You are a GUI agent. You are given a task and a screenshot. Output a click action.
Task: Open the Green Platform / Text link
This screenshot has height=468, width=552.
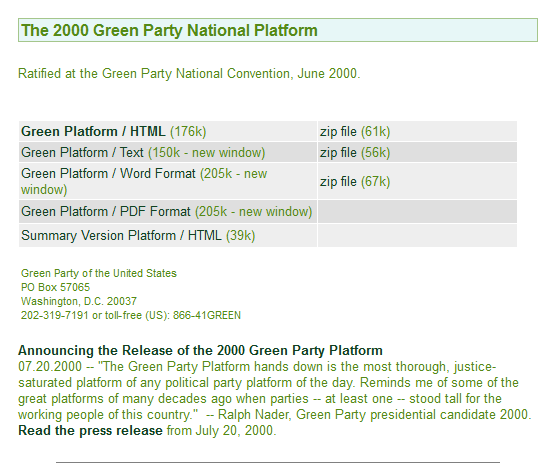tap(82, 152)
